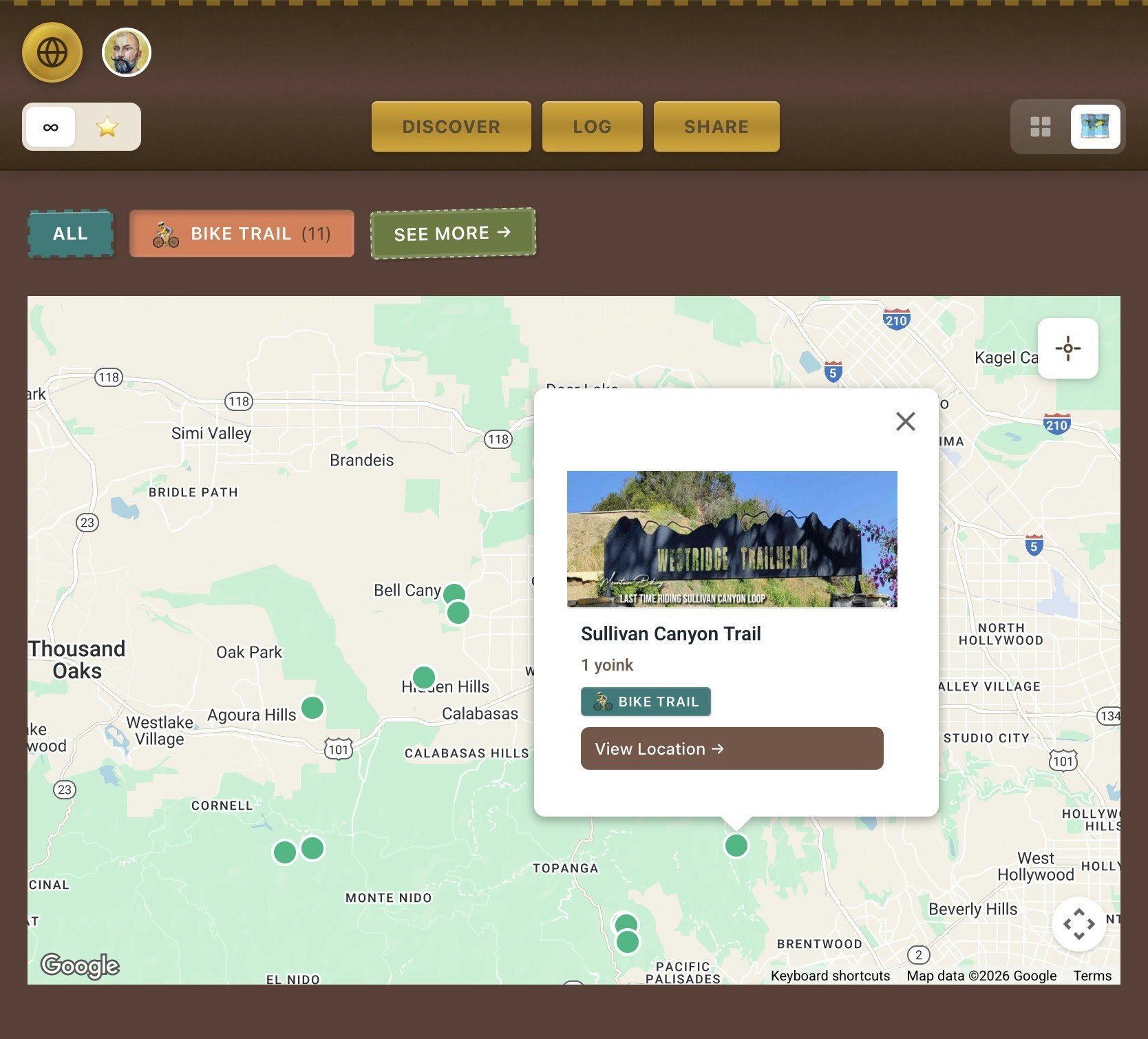This screenshot has height=1039, width=1148.
Task: Click the North Hollywood map label
Action: pyautogui.click(x=1001, y=634)
